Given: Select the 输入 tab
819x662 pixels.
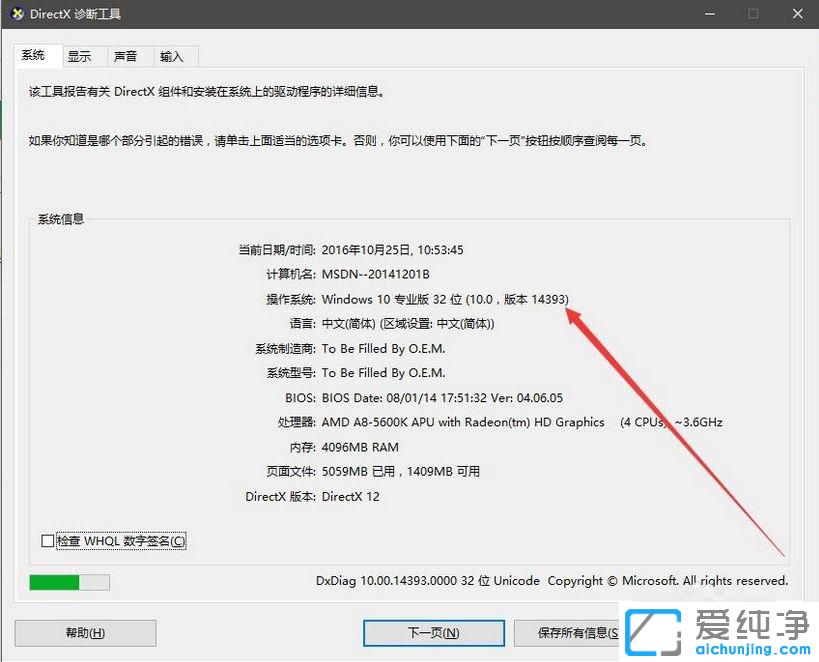Looking at the screenshot, I should coord(173,55).
